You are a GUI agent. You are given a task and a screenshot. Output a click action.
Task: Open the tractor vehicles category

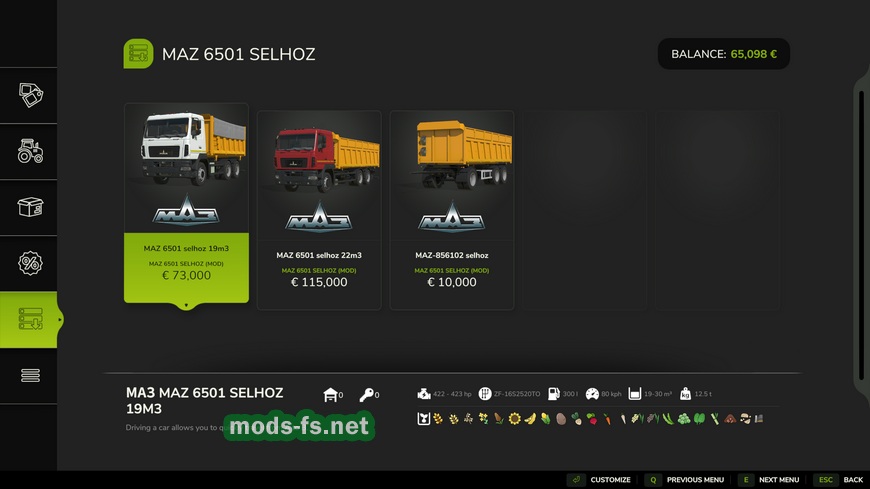[x=30, y=152]
